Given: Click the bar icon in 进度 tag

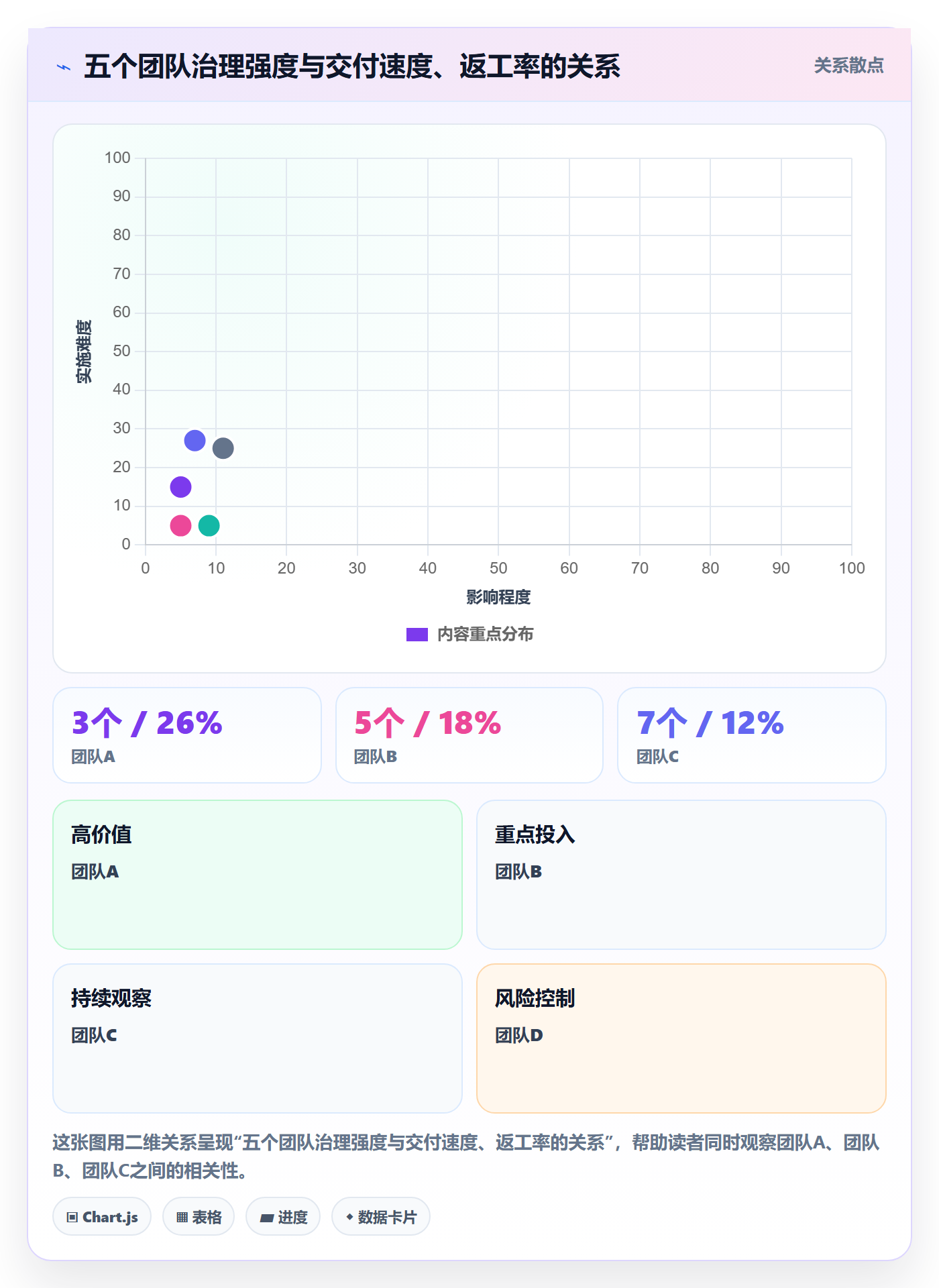Looking at the screenshot, I should click(267, 1218).
